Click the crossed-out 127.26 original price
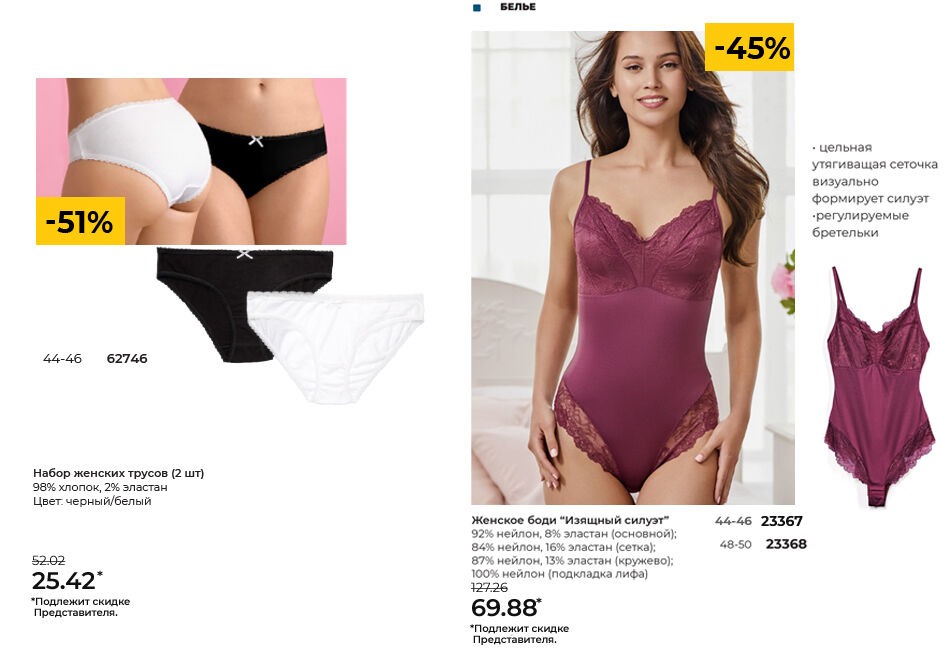 [x=490, y=588]
